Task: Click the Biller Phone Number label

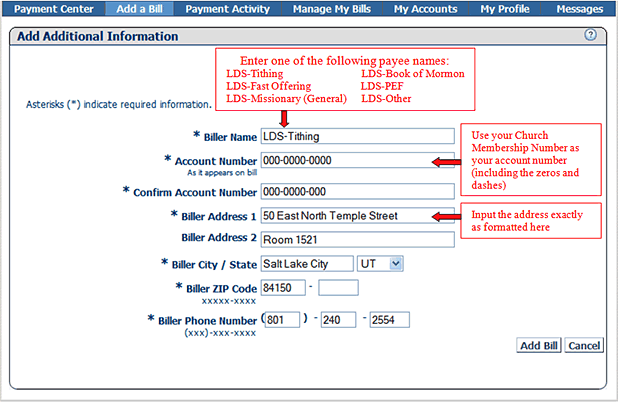Action: click(207, 320)
